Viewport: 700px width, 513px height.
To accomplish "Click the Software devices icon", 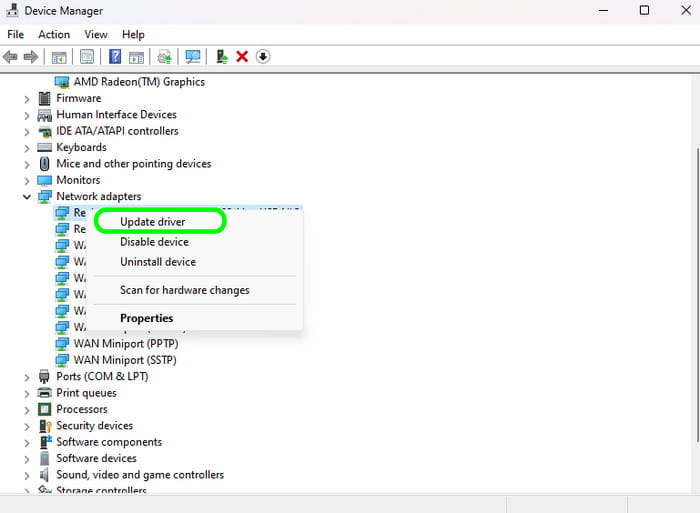I will pyautogui.click(x=44, y=459).
